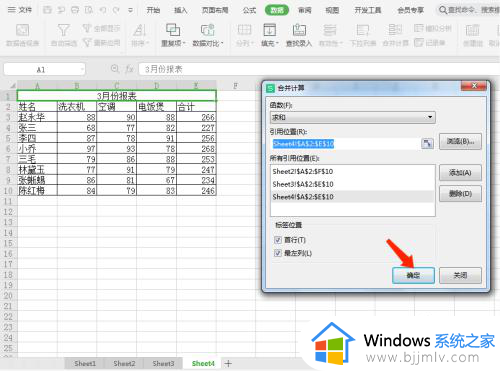Select merged title cell 3月份报表

117,96
